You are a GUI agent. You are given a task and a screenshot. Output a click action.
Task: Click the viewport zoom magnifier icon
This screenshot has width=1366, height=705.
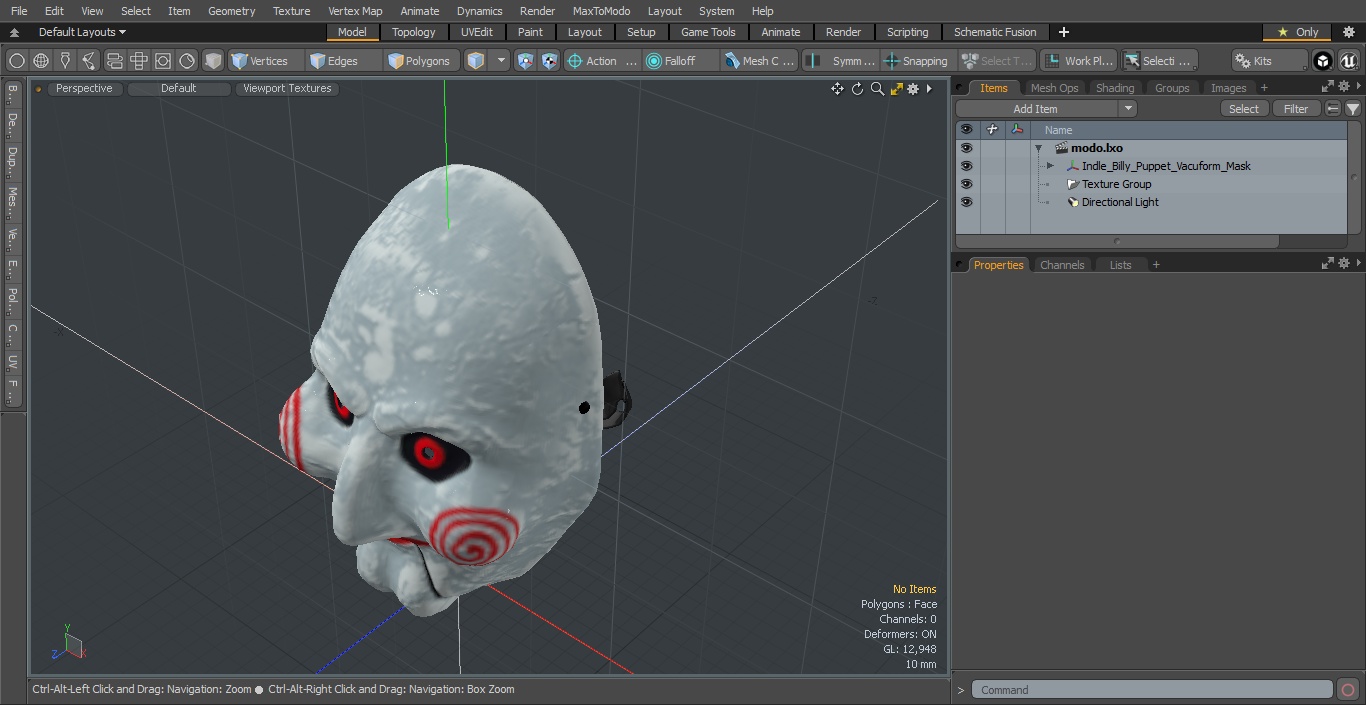pos(877,89)
